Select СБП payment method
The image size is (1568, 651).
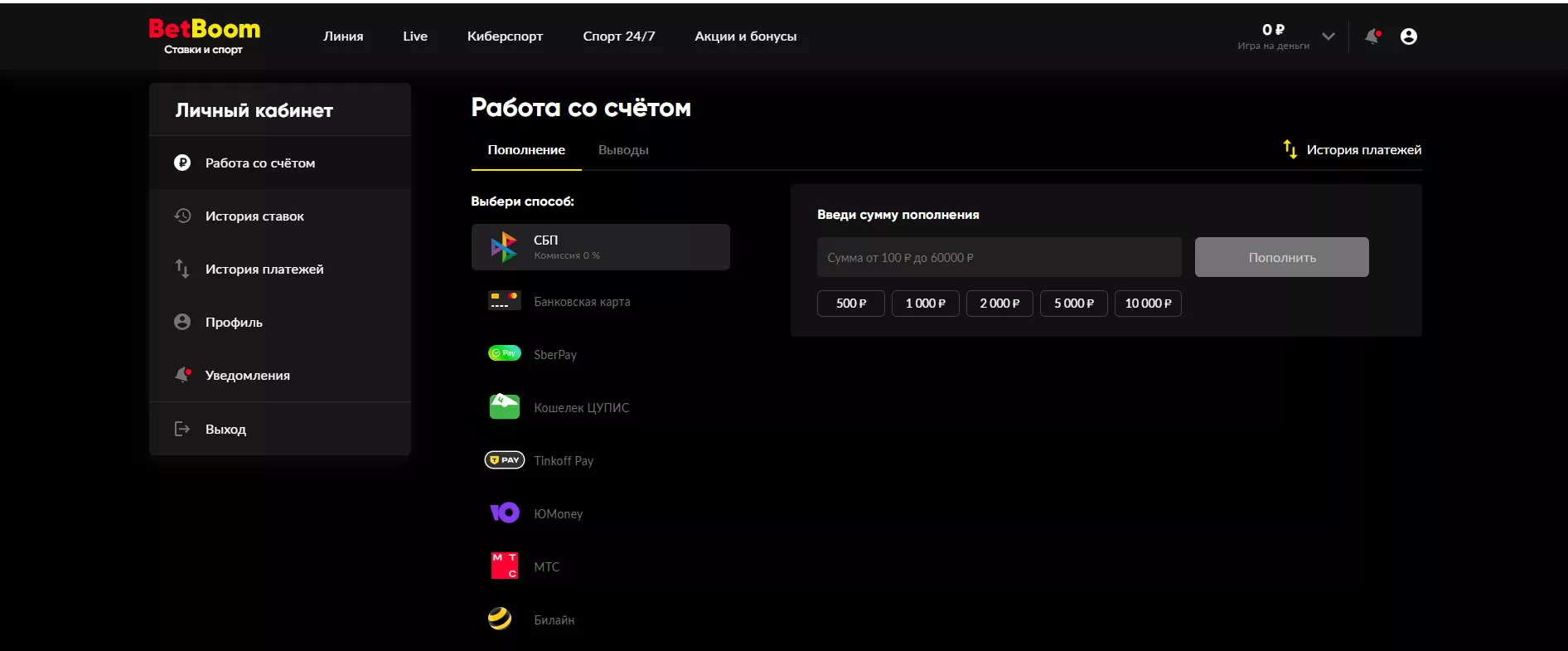click(601, 247)
